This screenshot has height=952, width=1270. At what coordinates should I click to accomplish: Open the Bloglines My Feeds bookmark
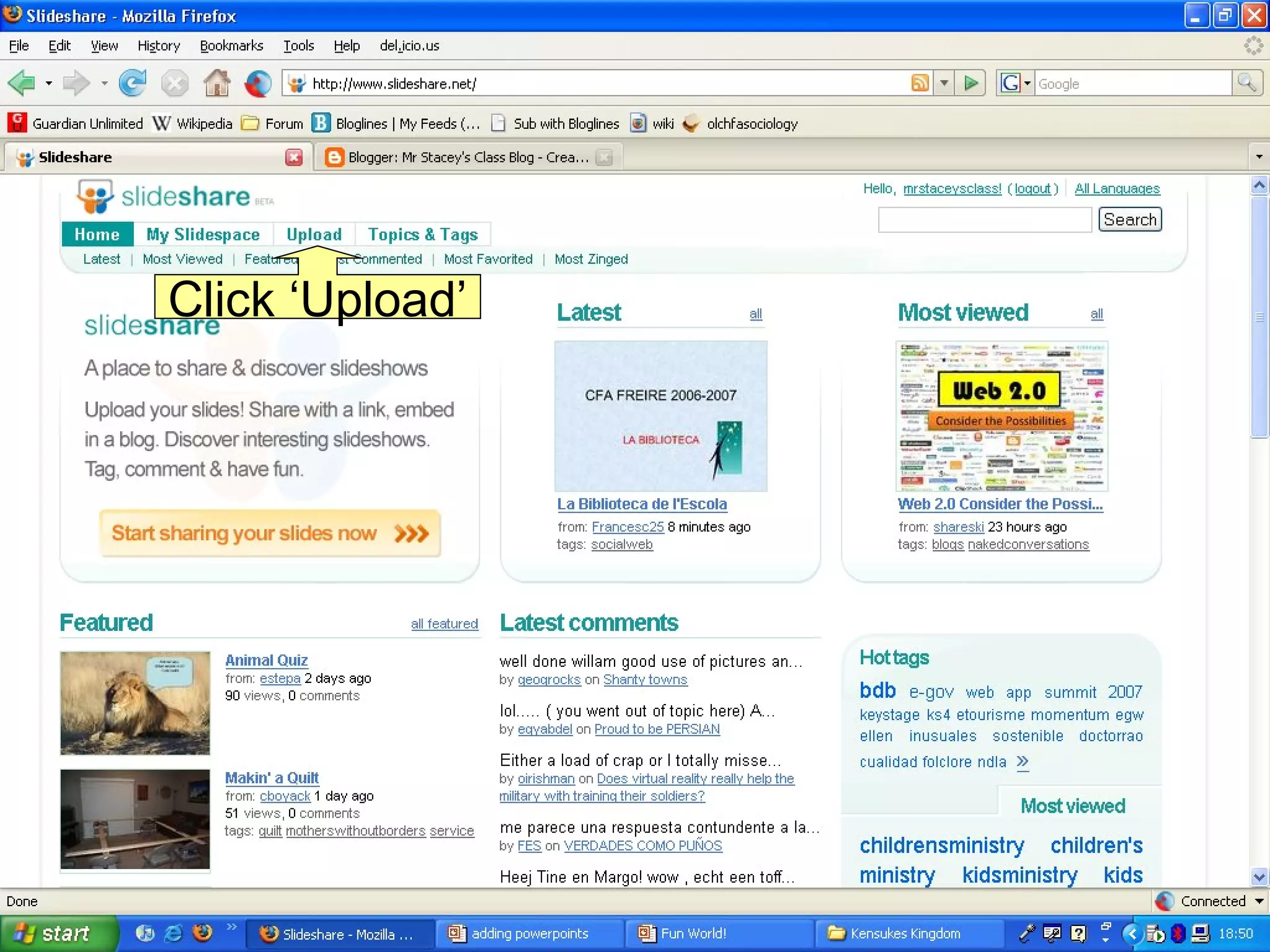click(396, 123)
